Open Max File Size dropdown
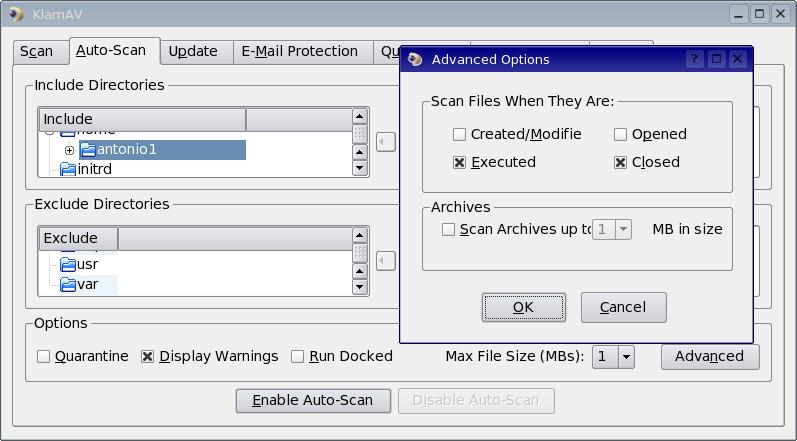Viewport: 797px width, 441px height. pyautogui.click(x=626, y=357)
